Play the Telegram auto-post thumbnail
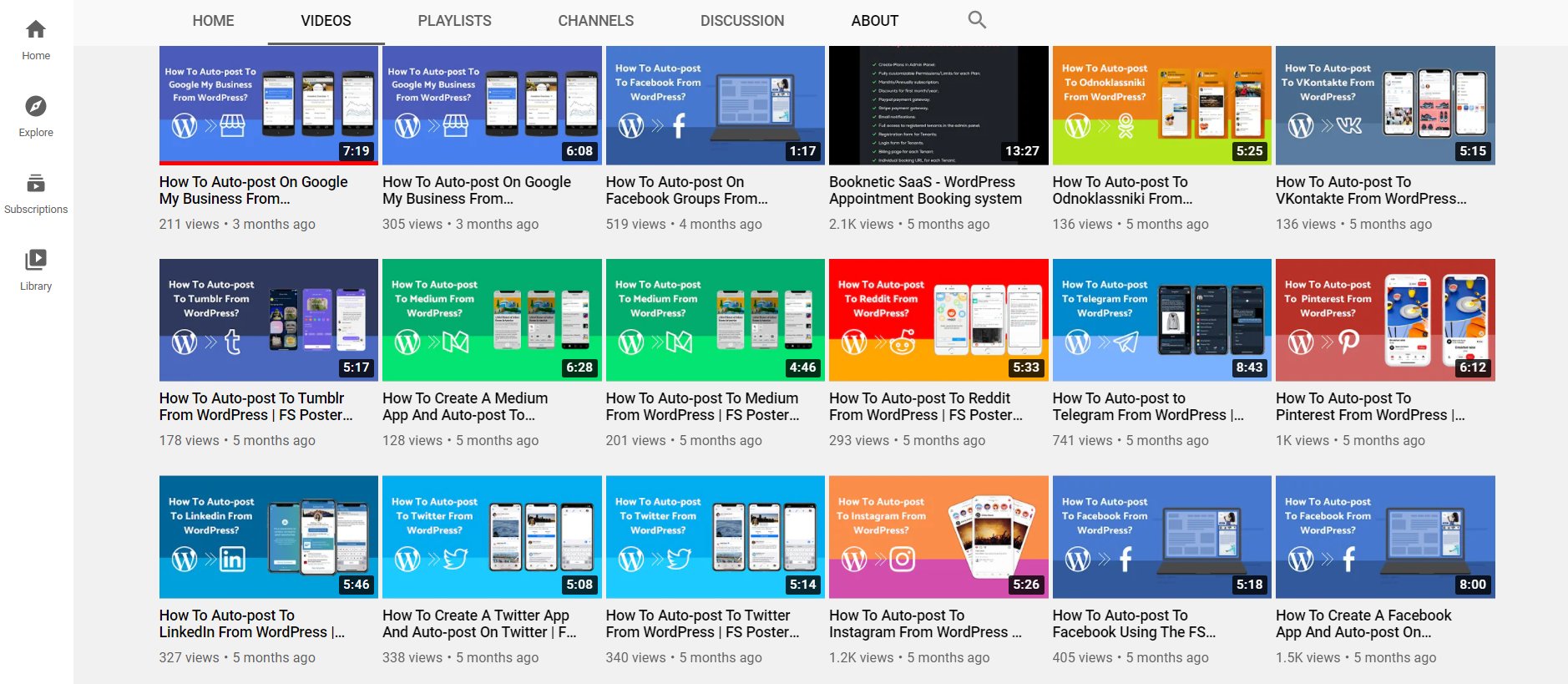 pos(1162,320)
